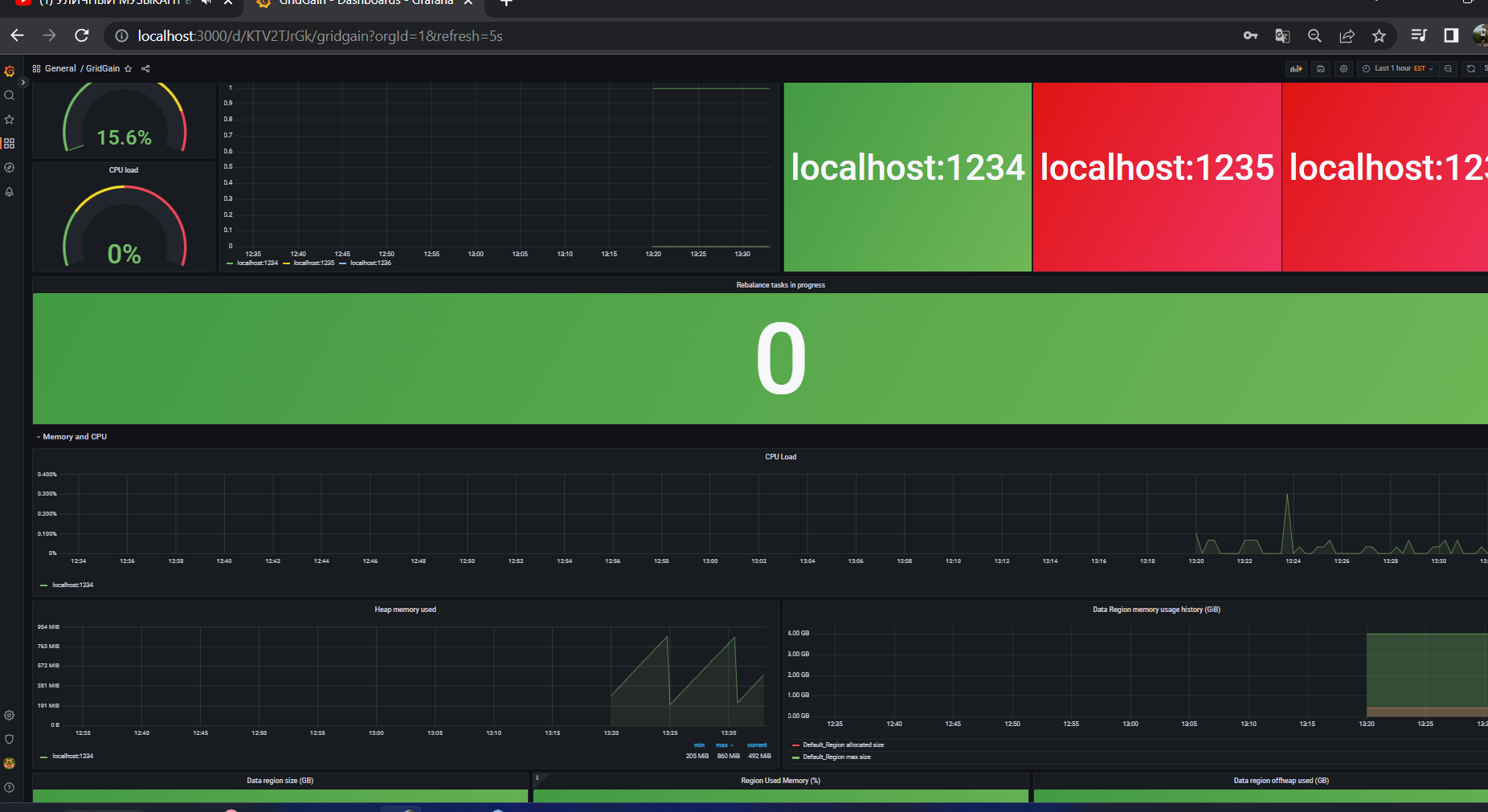Open the Explore compass icon in the sidebar
The height and width of the screenshot is (812, 1488).
tap(10, 168)
